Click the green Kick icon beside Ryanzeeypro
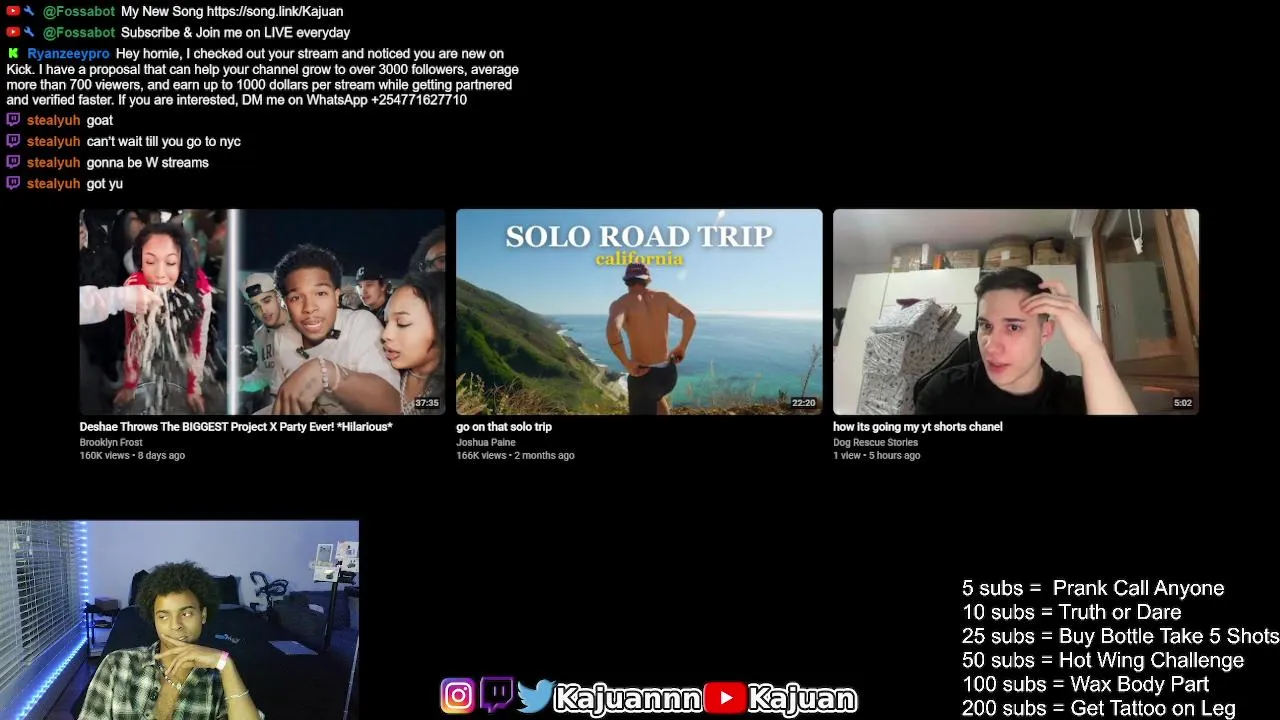Screen dimensions: 1280x720 [x=13, y=53]
